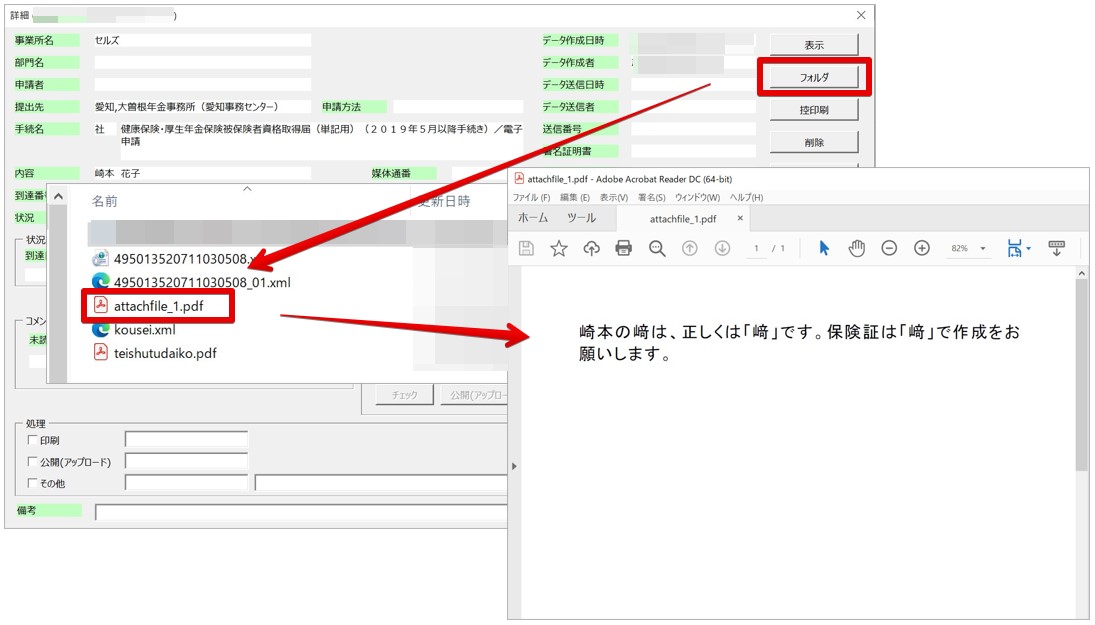Image resolution: width=1095 pixels, height=625 pixels.
Task: Open the find text magnifier in Acrobat
Action: [x=656, y=249]
